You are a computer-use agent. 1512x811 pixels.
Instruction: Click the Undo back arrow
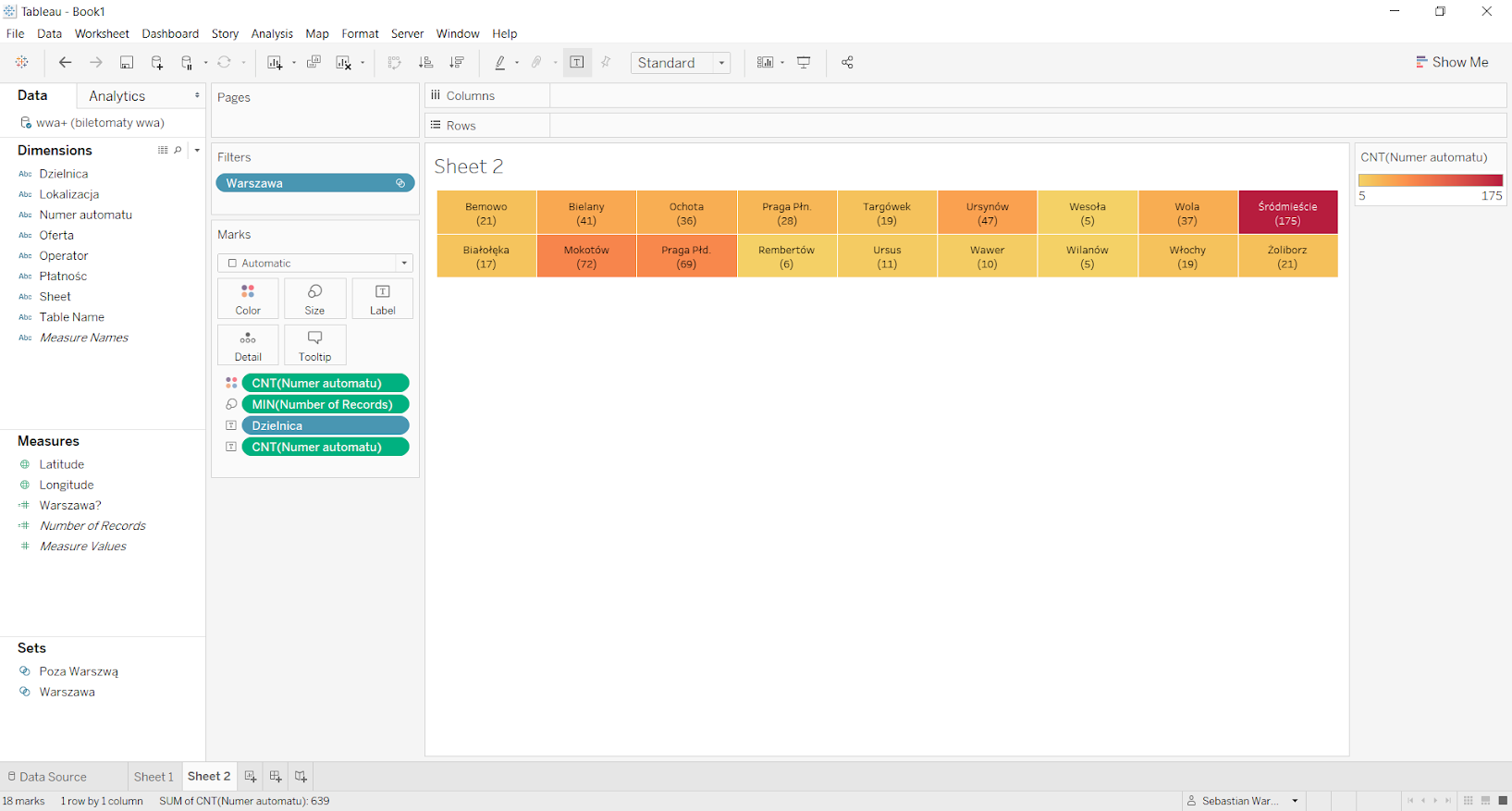[65, 63]
